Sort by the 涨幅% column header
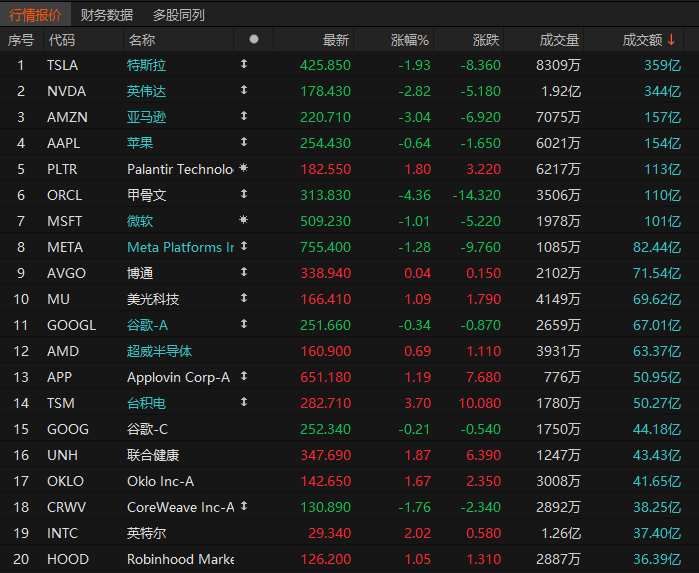The image size is (699, 573). point(409,40)
